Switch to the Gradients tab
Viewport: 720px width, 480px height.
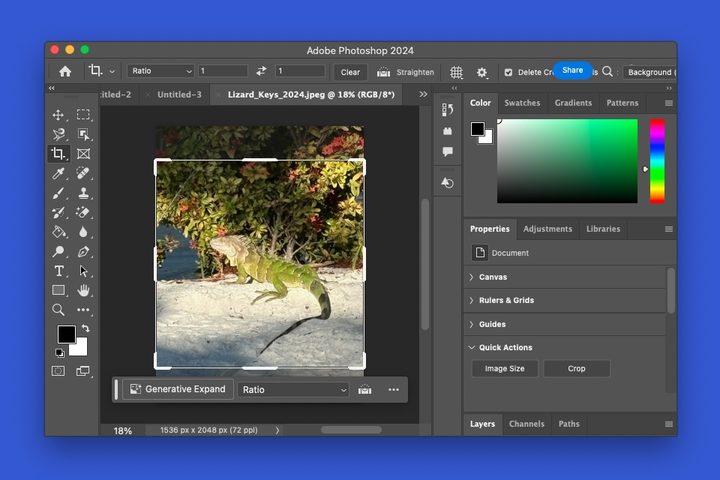tap(573, 103)
